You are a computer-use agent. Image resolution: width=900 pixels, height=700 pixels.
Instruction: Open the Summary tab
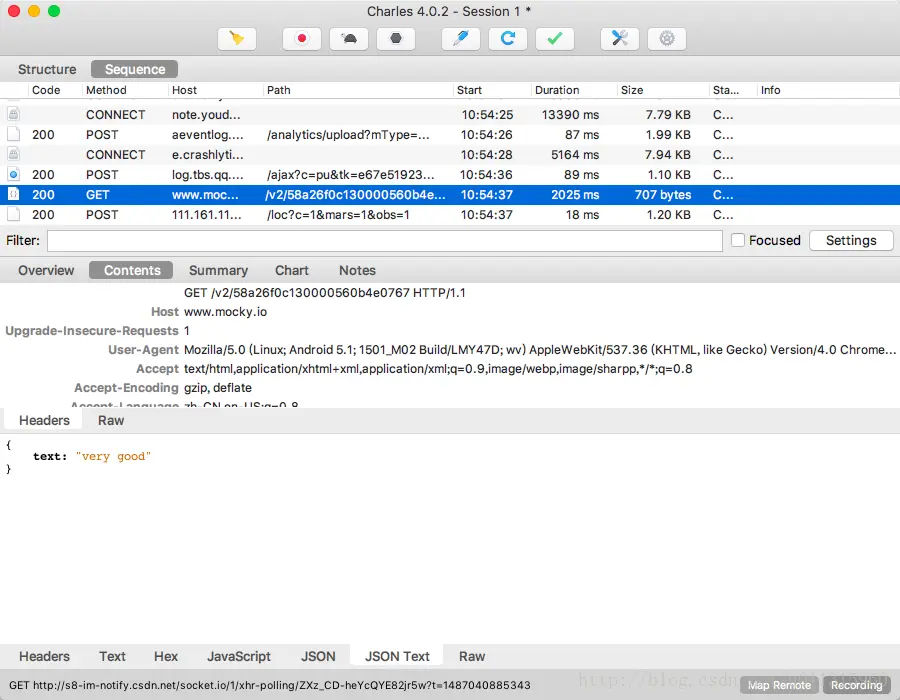(218, 270)
